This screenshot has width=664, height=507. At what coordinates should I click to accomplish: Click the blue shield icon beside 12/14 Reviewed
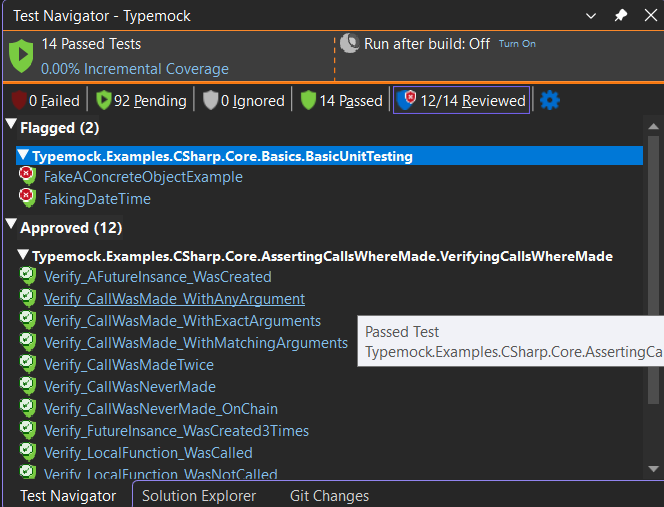pos(407,100)
